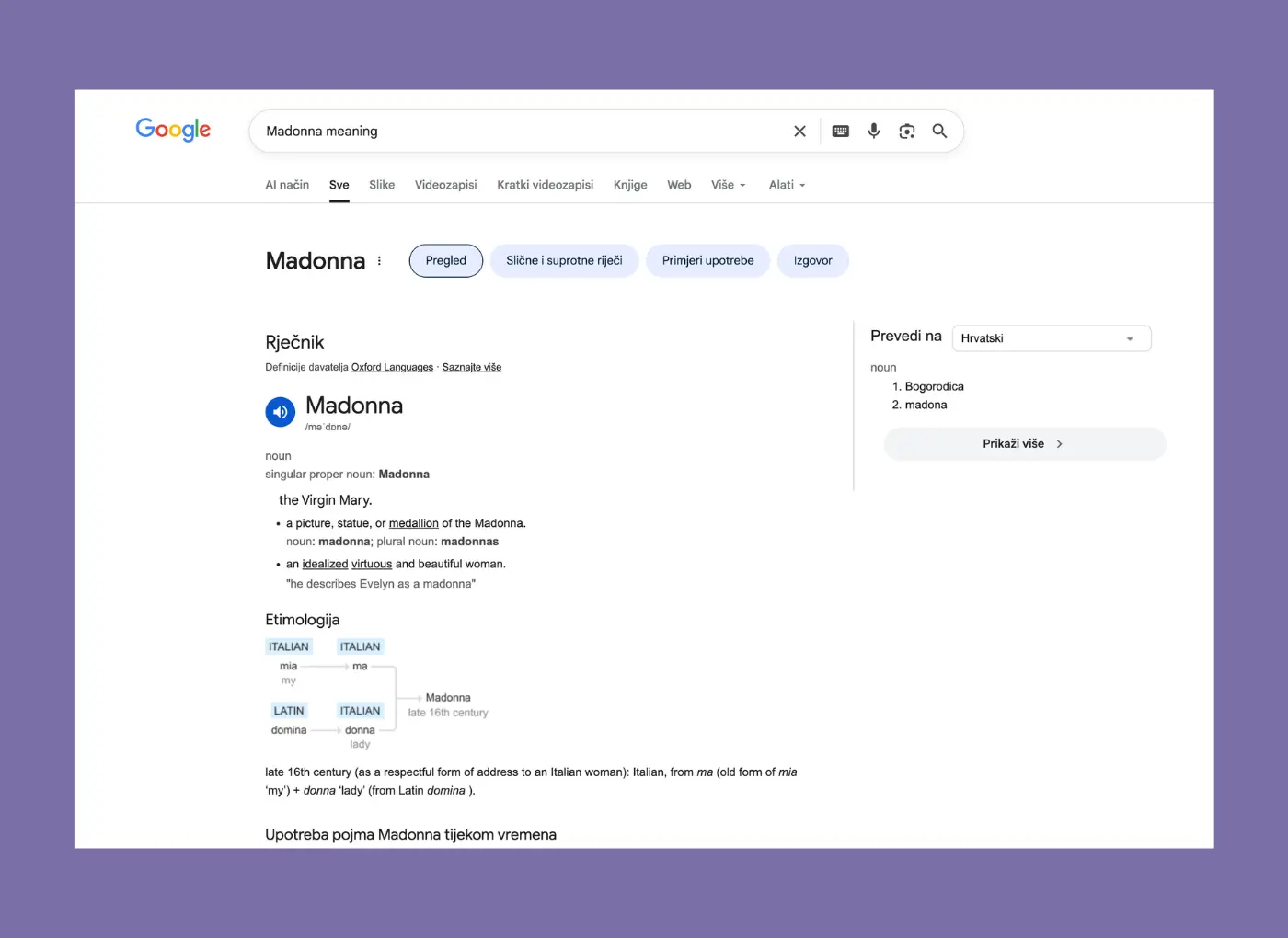The height and width of the screenshot is (938, 1288).
Task: Open Google Lens image search
Action: pyautogui.click(x=907, y=132)
